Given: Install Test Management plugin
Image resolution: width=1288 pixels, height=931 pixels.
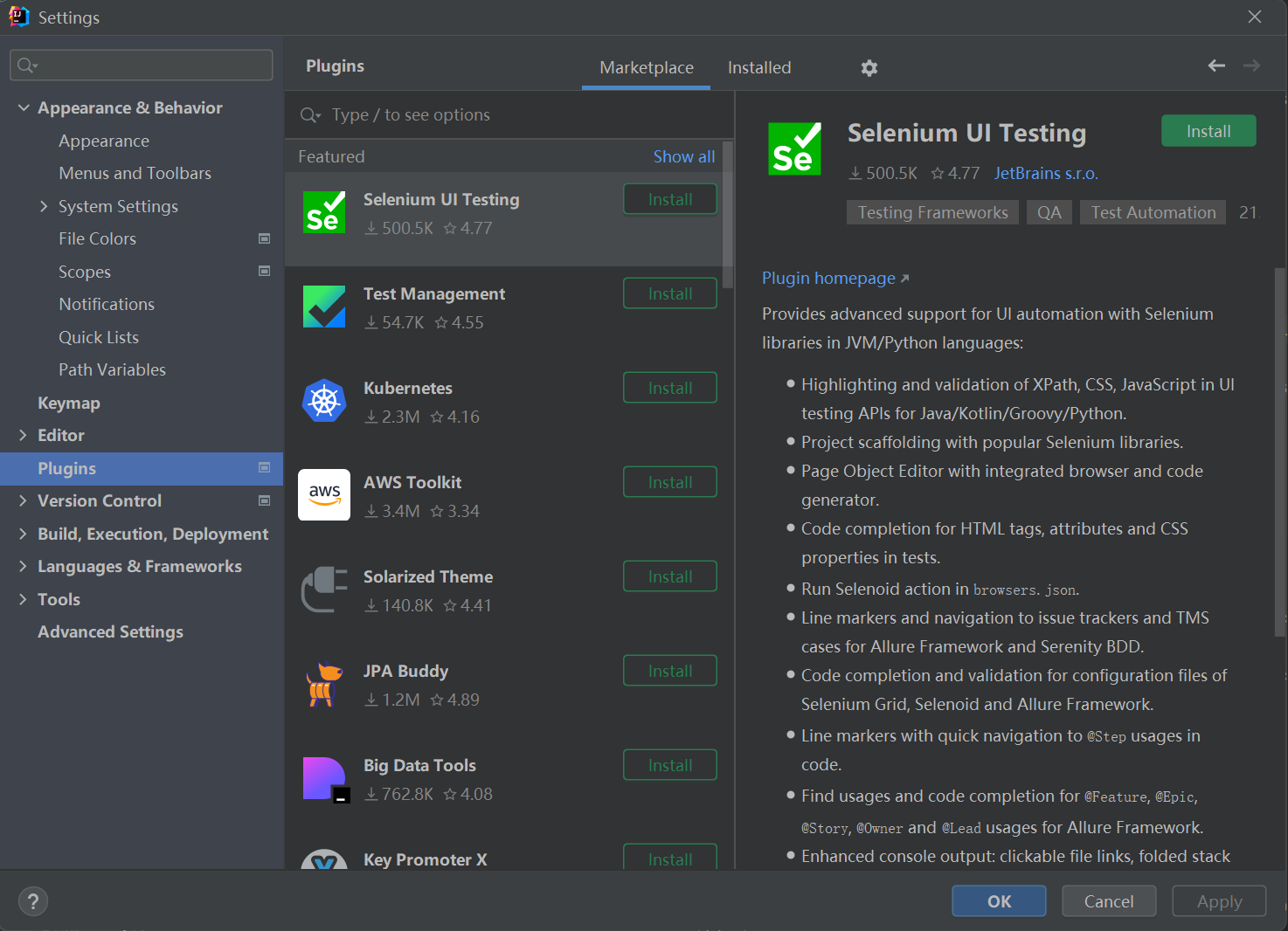Looking at the screenshot, I should click(x=670, y=293).
